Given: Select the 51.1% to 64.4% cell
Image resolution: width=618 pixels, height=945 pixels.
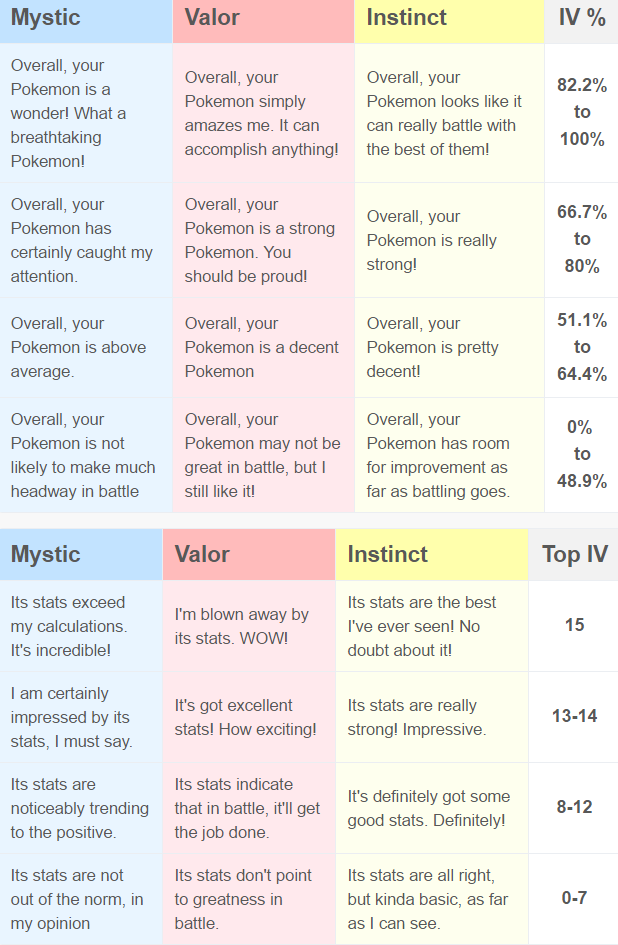Looking at the screenshot, I should click(581, 347).
